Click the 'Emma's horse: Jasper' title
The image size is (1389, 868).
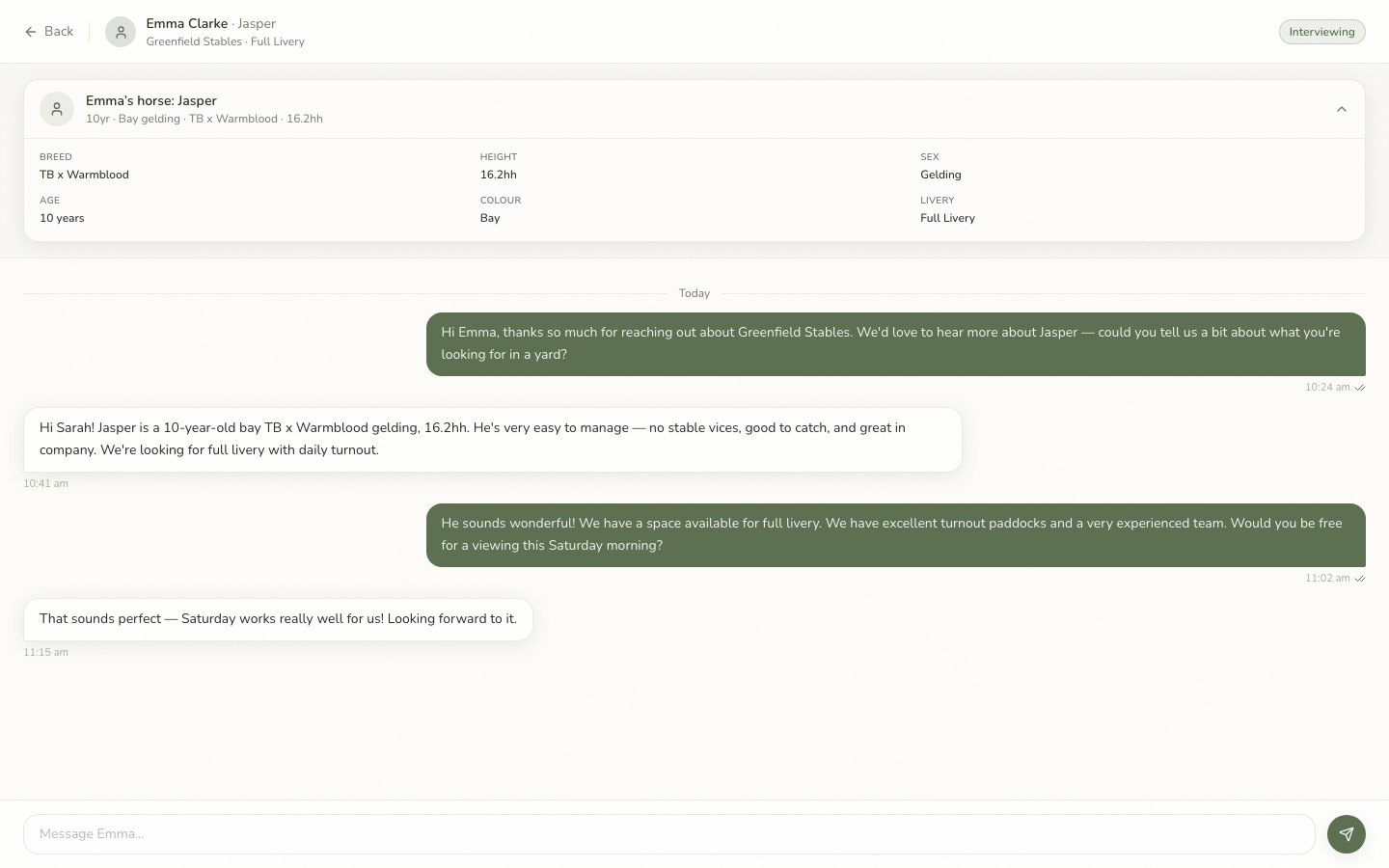click(x=151, y=100)
